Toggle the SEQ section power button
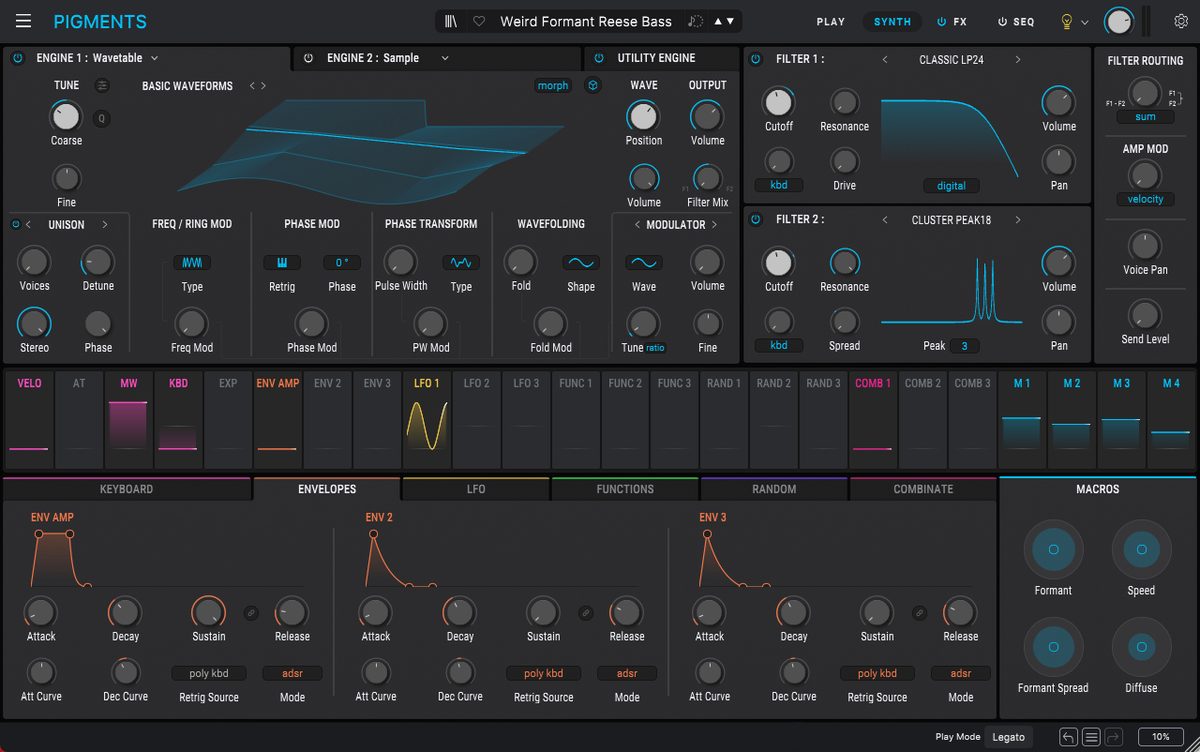Viewport: 1200px width, 752px height. 1002,21
